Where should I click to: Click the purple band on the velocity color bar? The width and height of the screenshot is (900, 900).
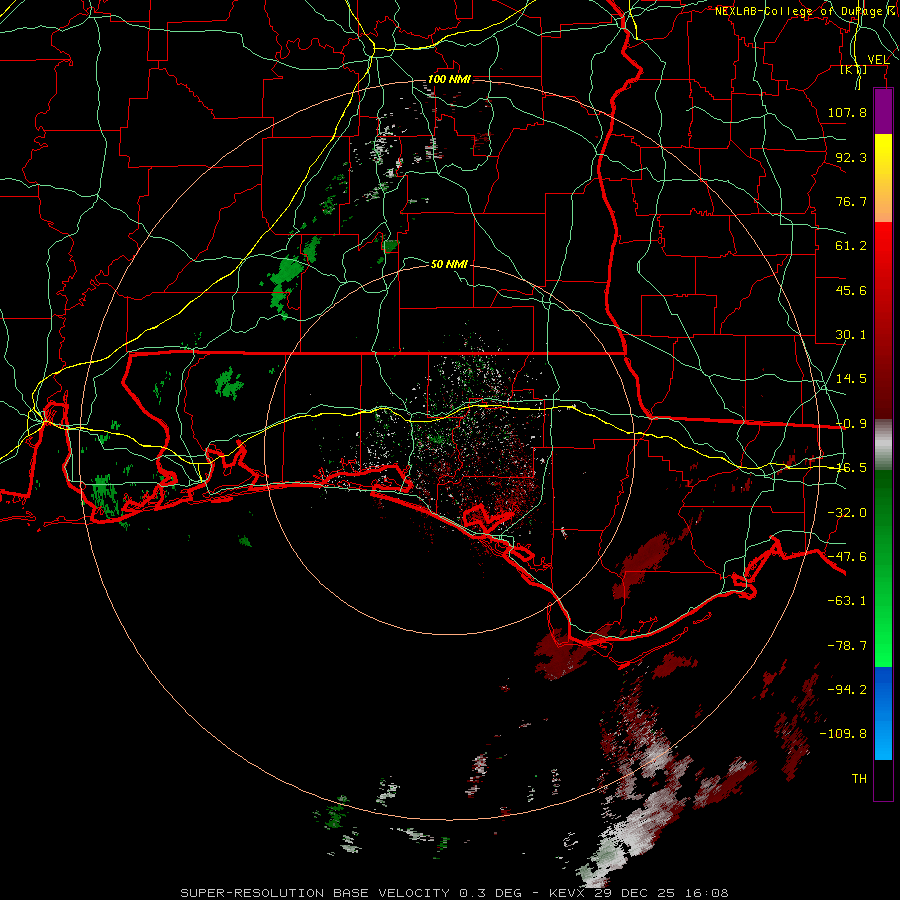coord(883,111)
